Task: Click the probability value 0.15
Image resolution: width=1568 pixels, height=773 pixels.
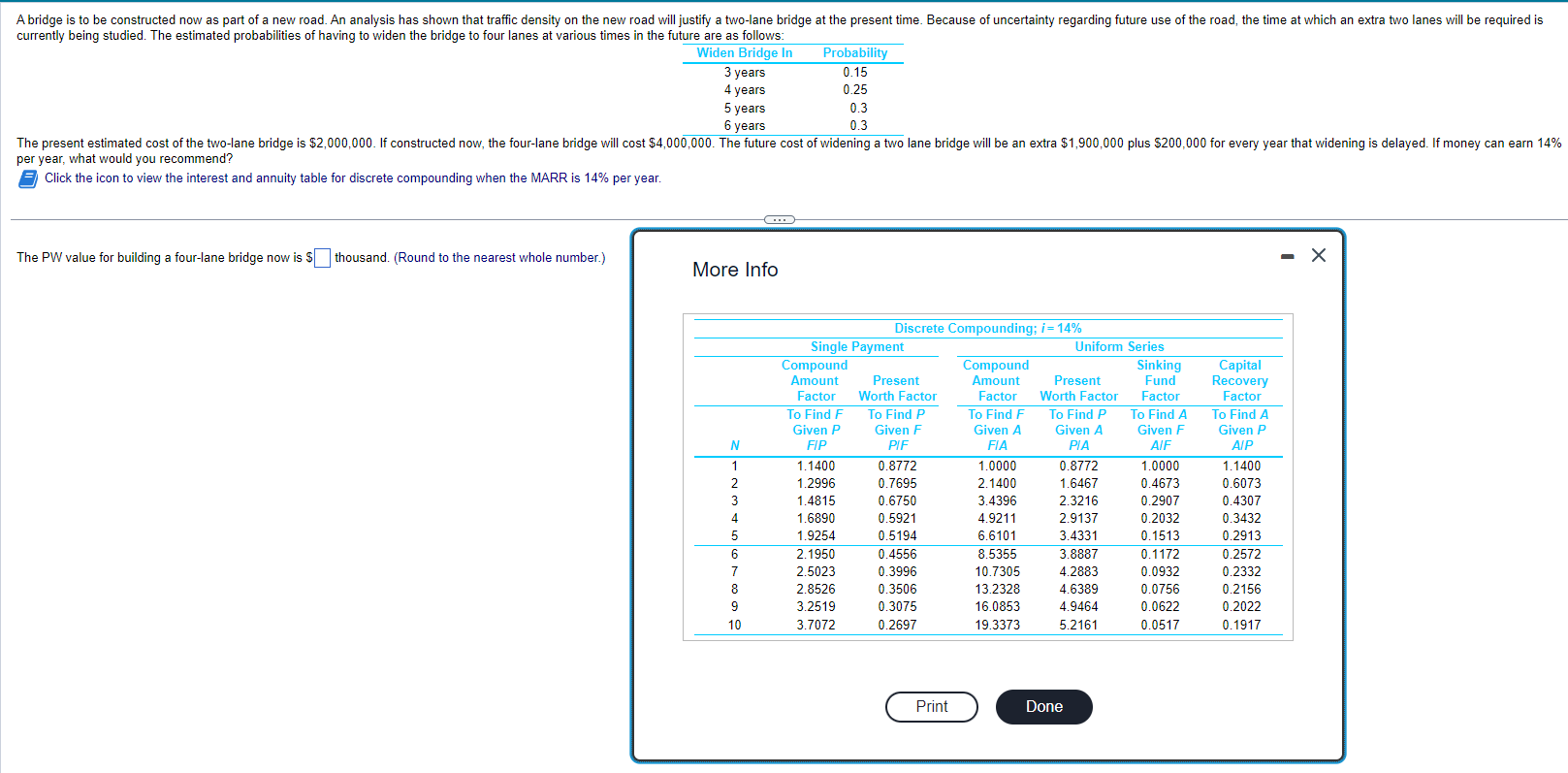Action: coord(855,73)
